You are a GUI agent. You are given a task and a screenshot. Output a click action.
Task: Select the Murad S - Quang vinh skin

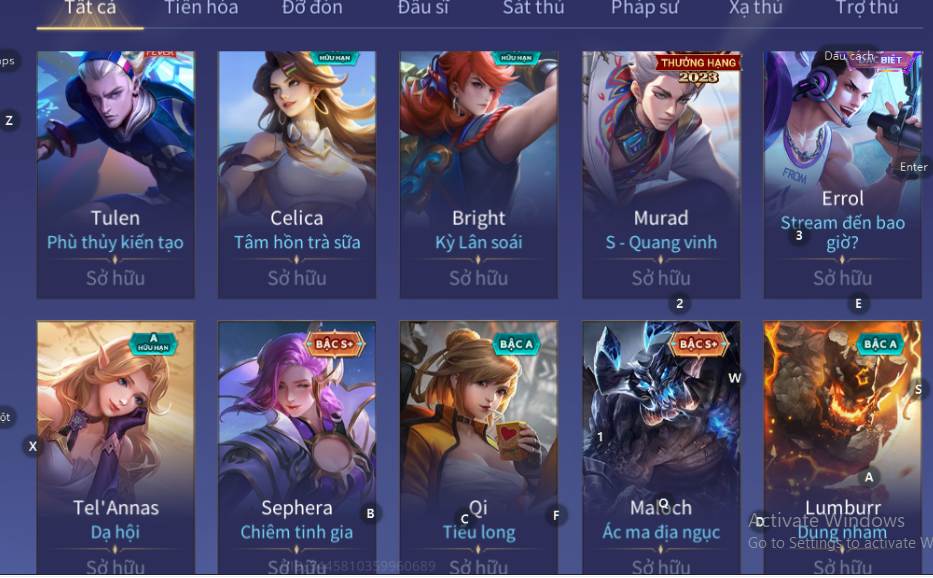click(x=660, y=174)
